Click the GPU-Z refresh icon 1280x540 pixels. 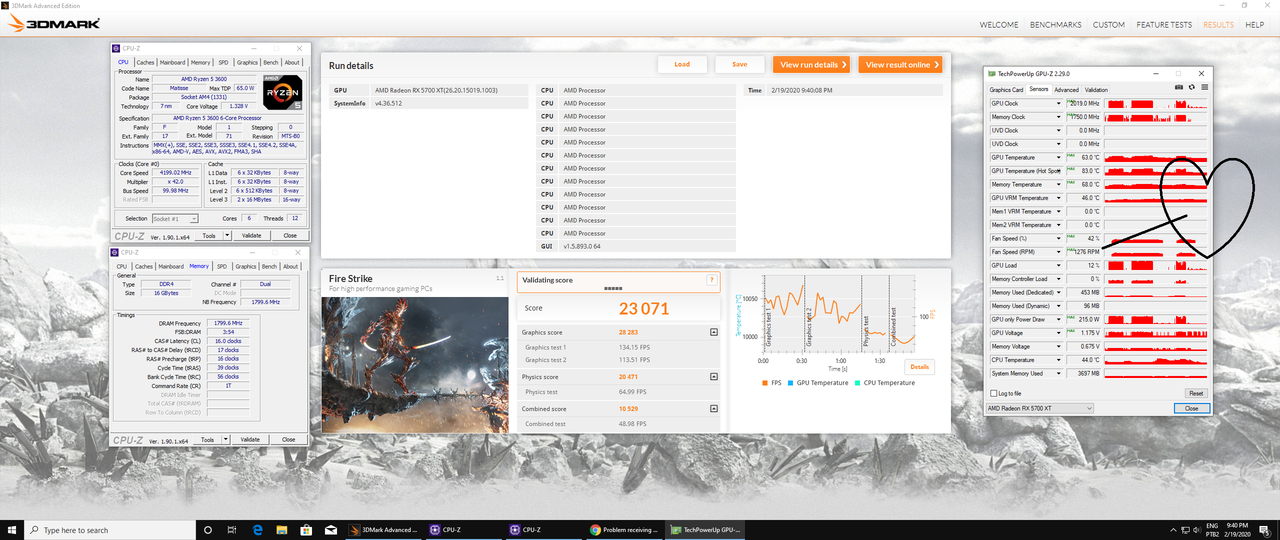1192,89
